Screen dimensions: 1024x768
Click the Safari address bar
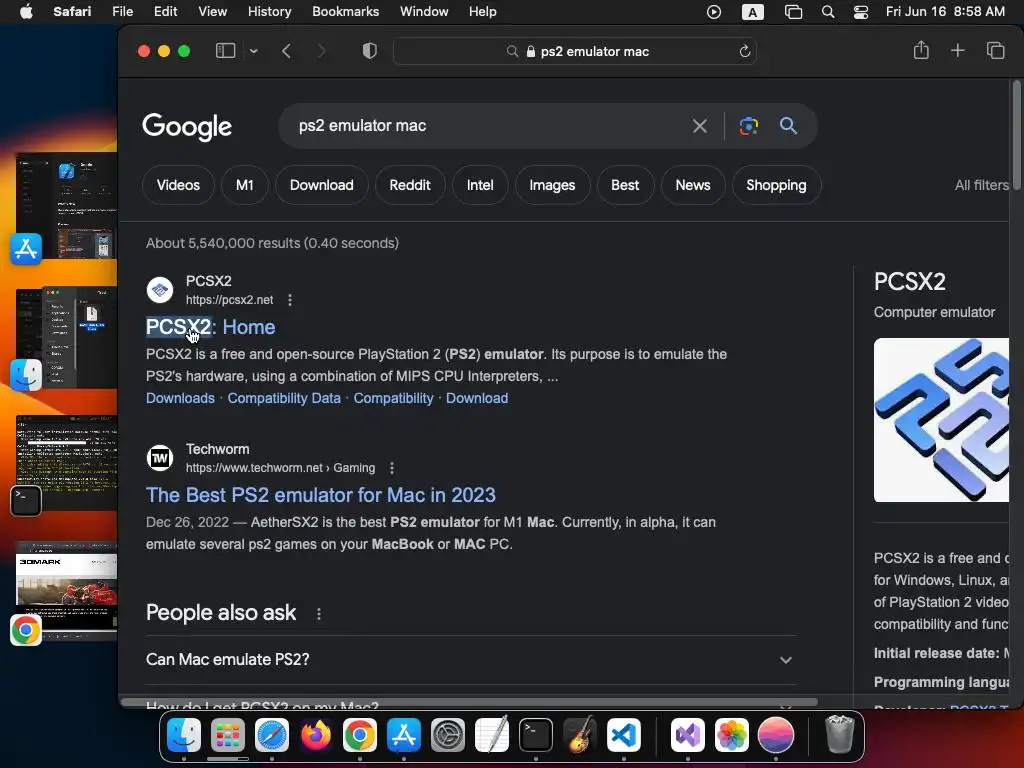point(575,51)
